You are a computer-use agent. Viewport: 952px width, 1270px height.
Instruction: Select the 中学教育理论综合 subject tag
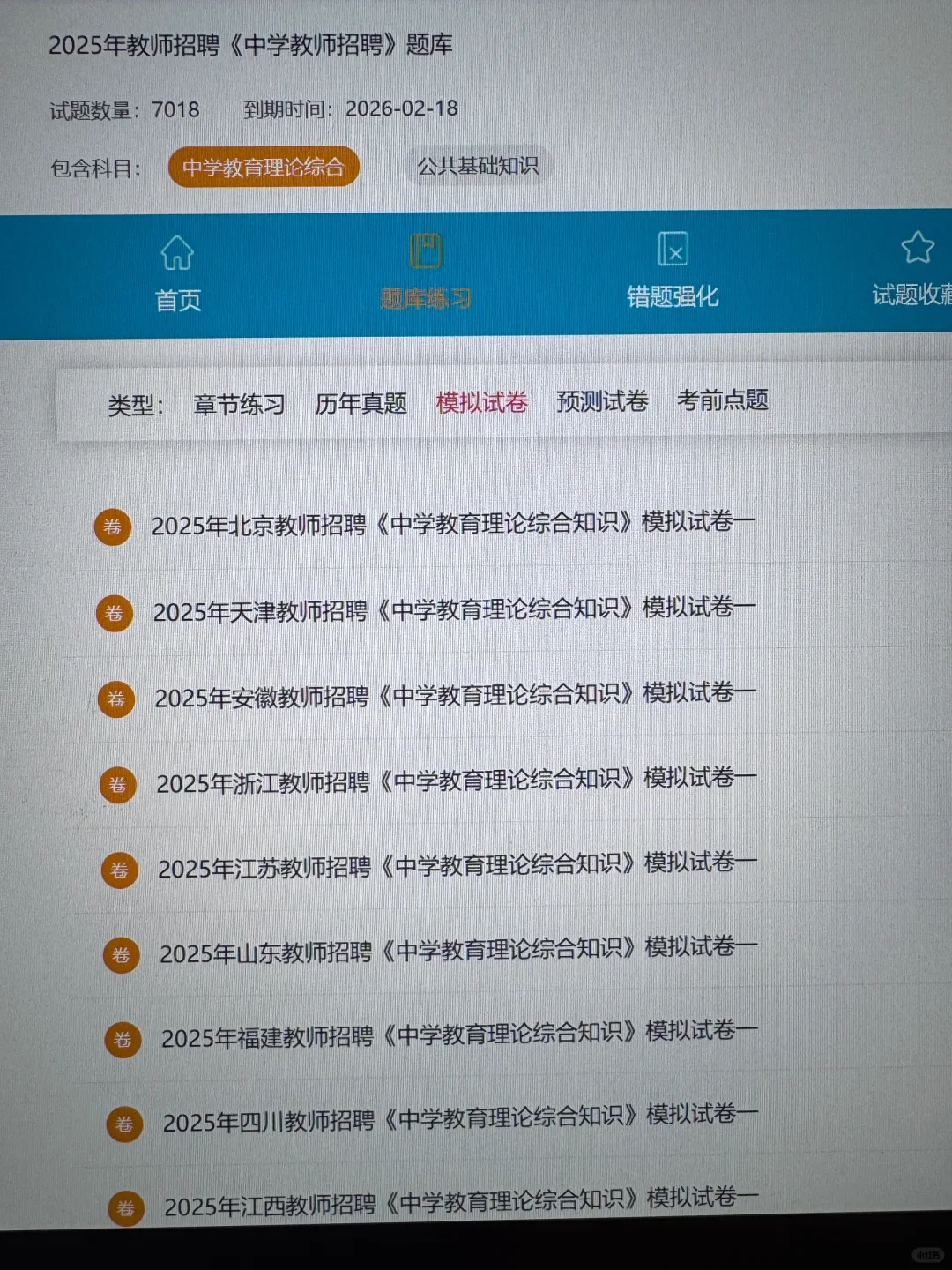coord(264,167)
